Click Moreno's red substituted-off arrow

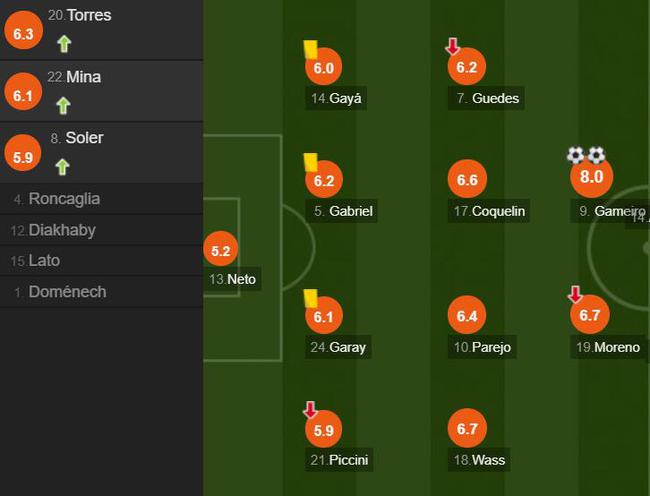point(575,294)
